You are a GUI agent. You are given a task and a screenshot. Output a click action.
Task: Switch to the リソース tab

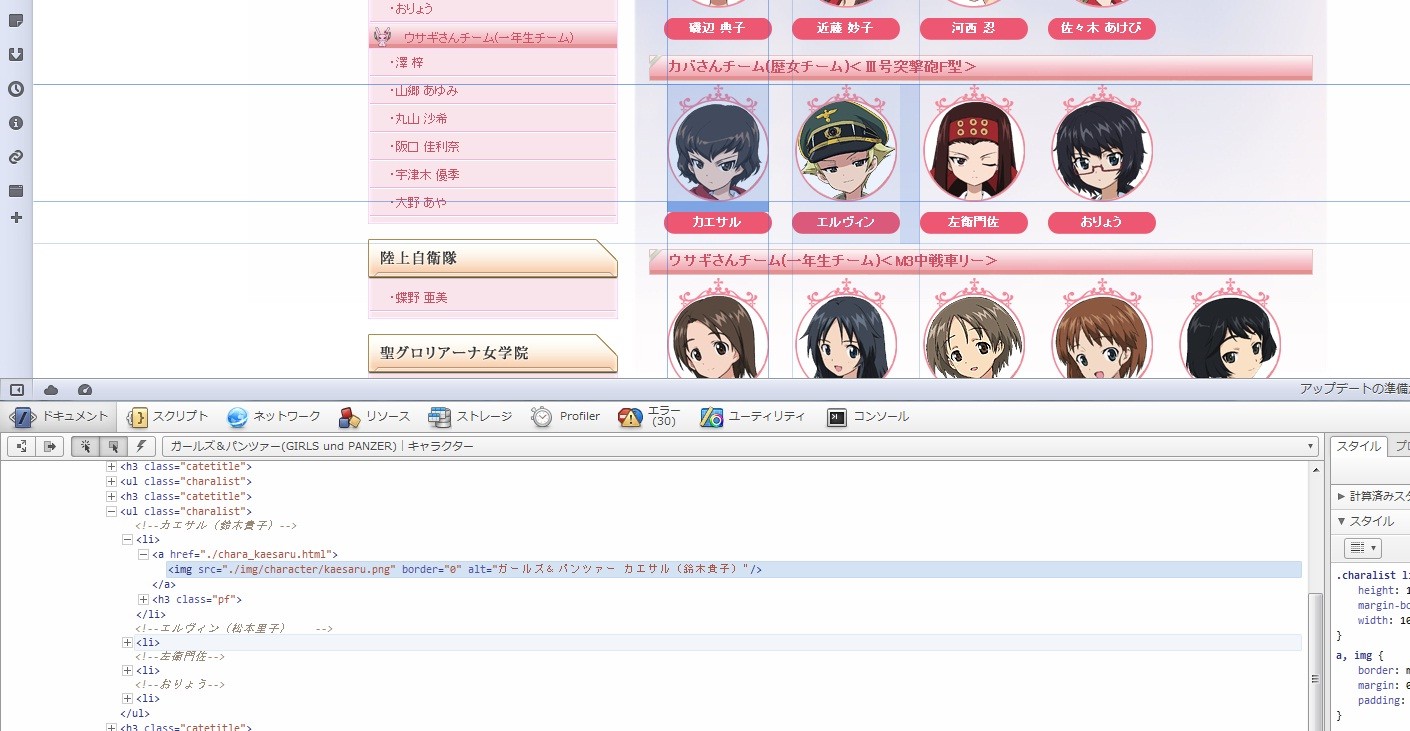[374, 417]
